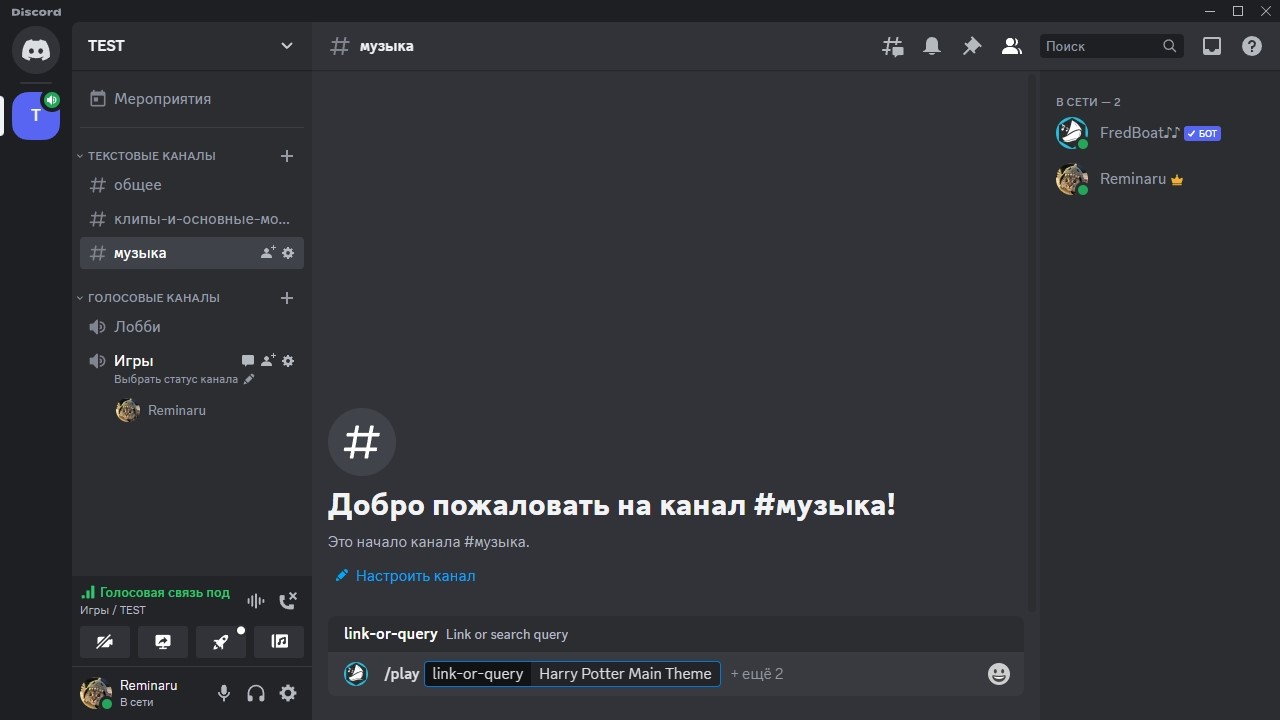Open the help page
The height and width of the screenshot is (720, 1280).
(x=1252, y=46)
